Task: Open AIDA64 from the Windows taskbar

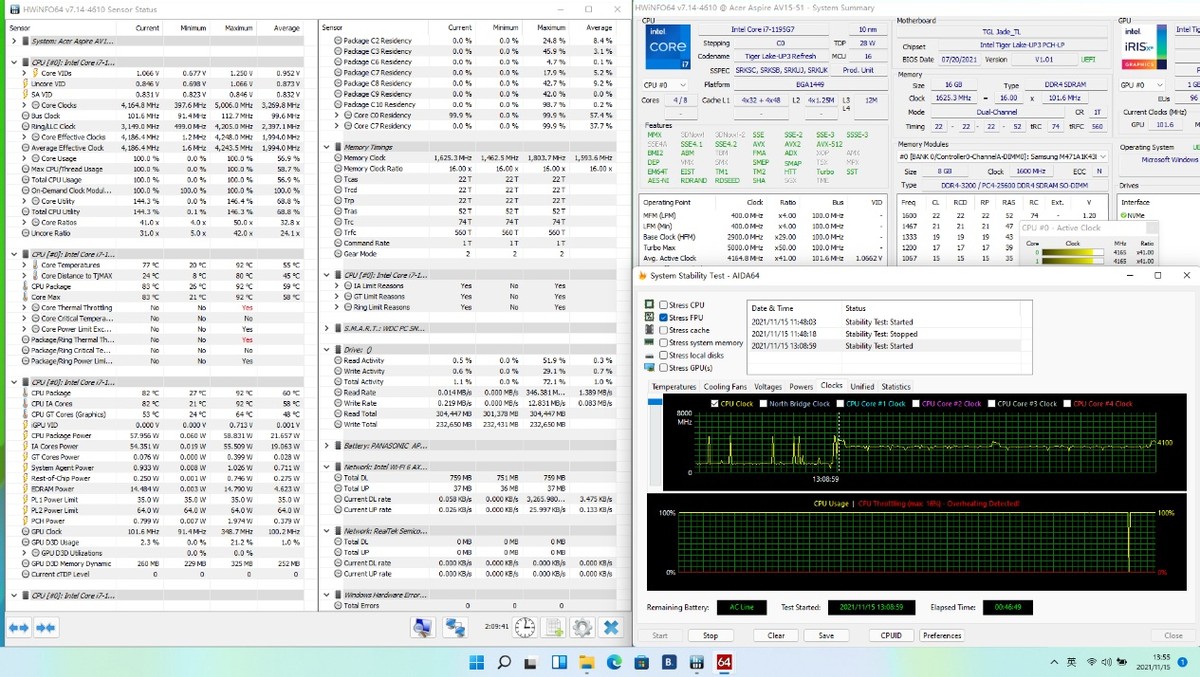Action: (x=724, y=662)
